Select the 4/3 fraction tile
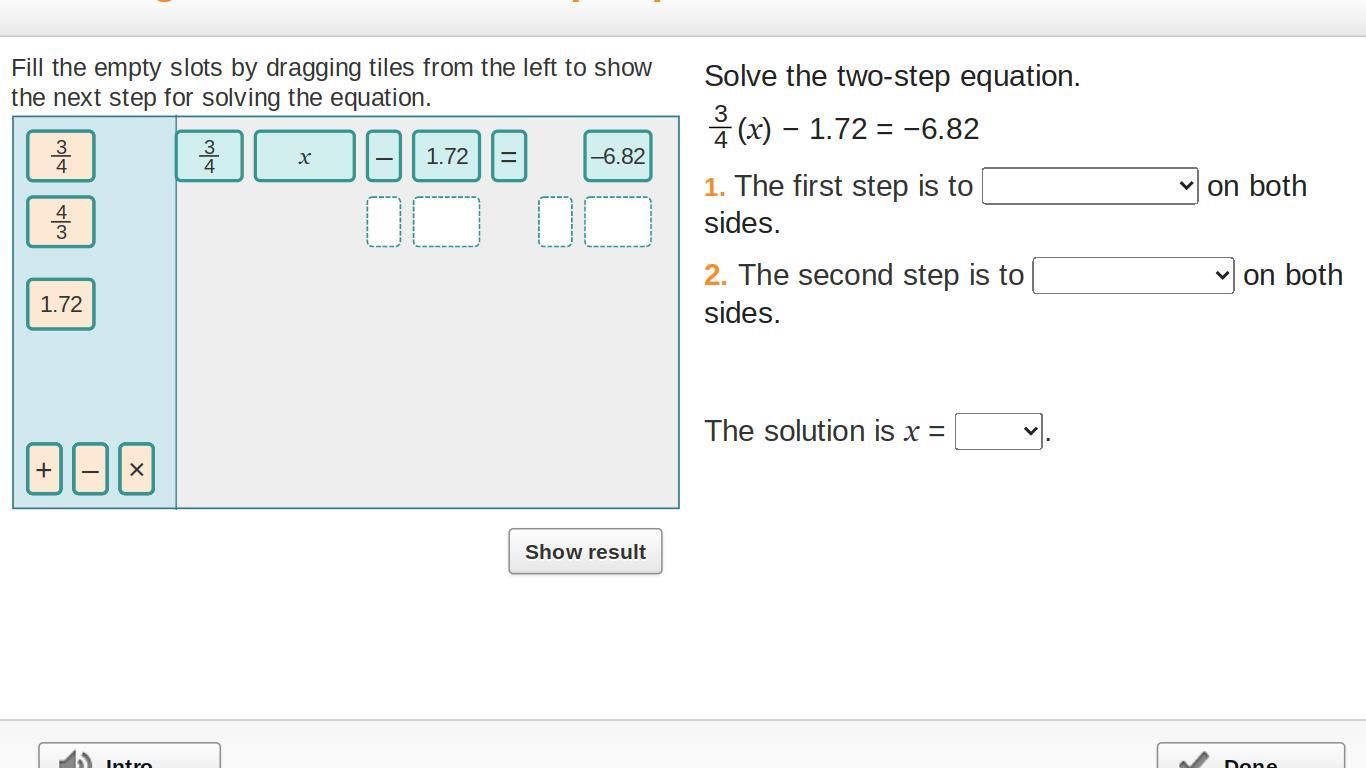This screenshot has width=1366, height=768. 61,222
